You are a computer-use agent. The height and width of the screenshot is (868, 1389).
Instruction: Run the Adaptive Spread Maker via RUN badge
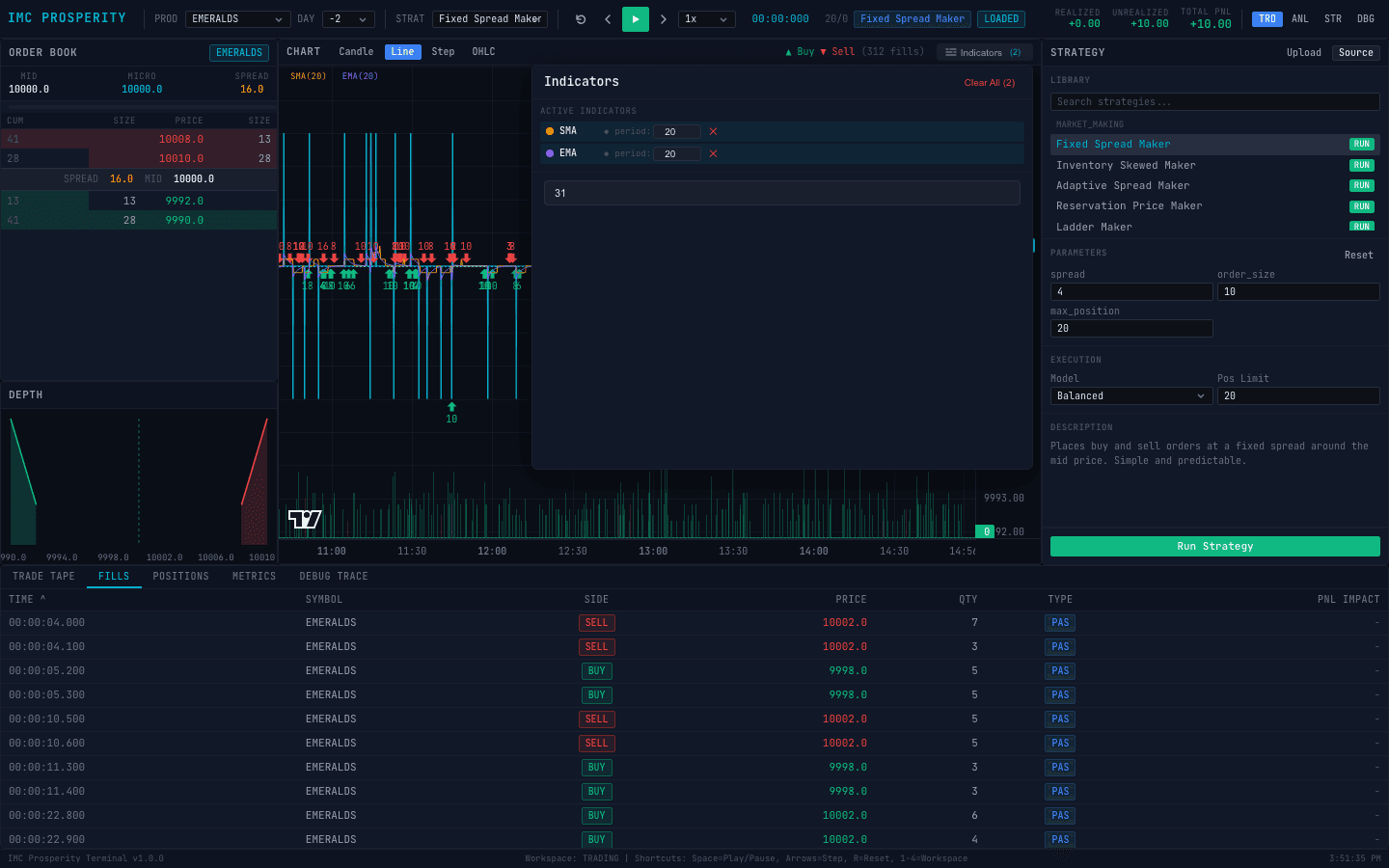point(1361,185)
